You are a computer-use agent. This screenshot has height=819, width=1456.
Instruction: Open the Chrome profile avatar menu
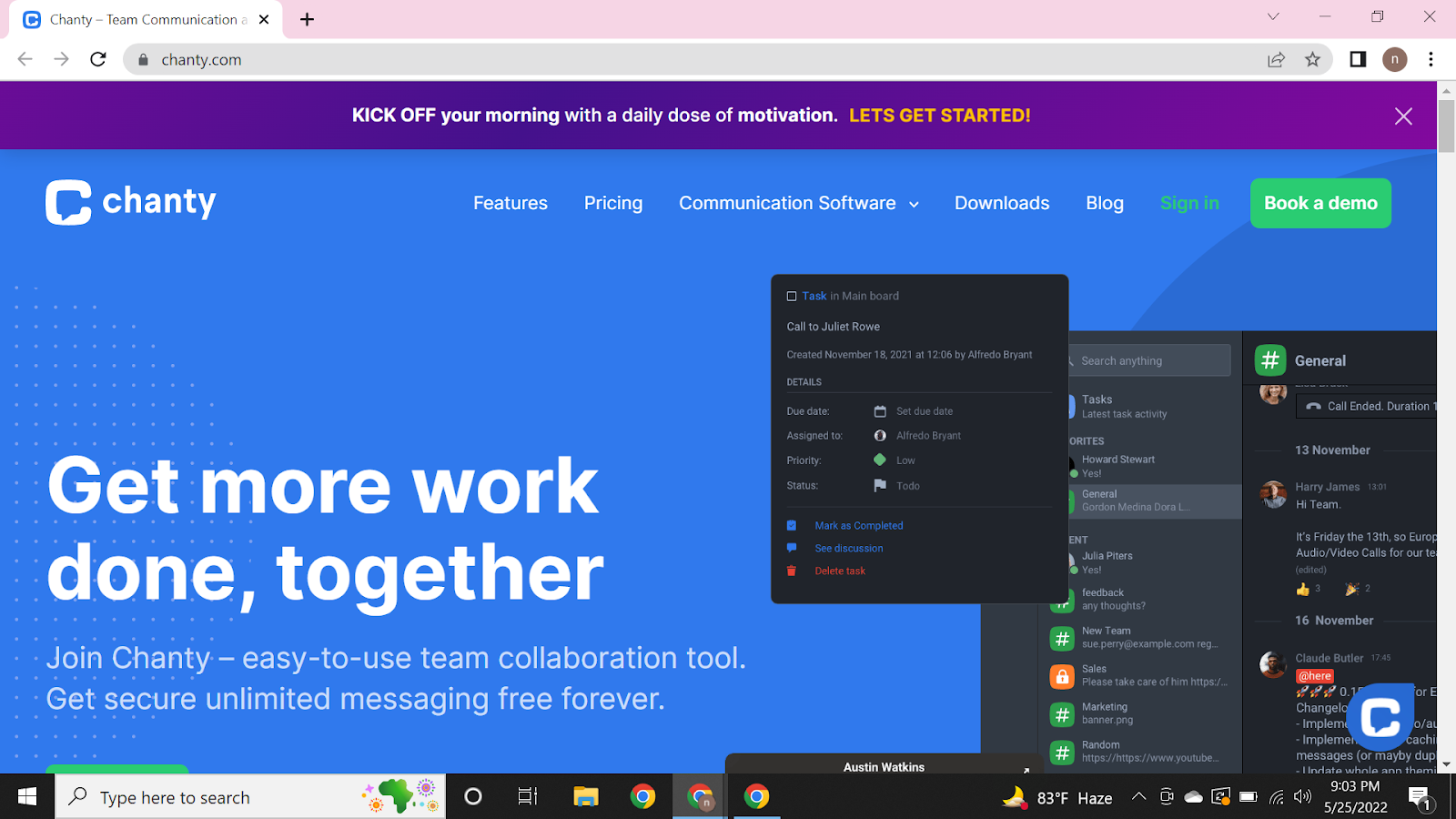pos(1394,60)
